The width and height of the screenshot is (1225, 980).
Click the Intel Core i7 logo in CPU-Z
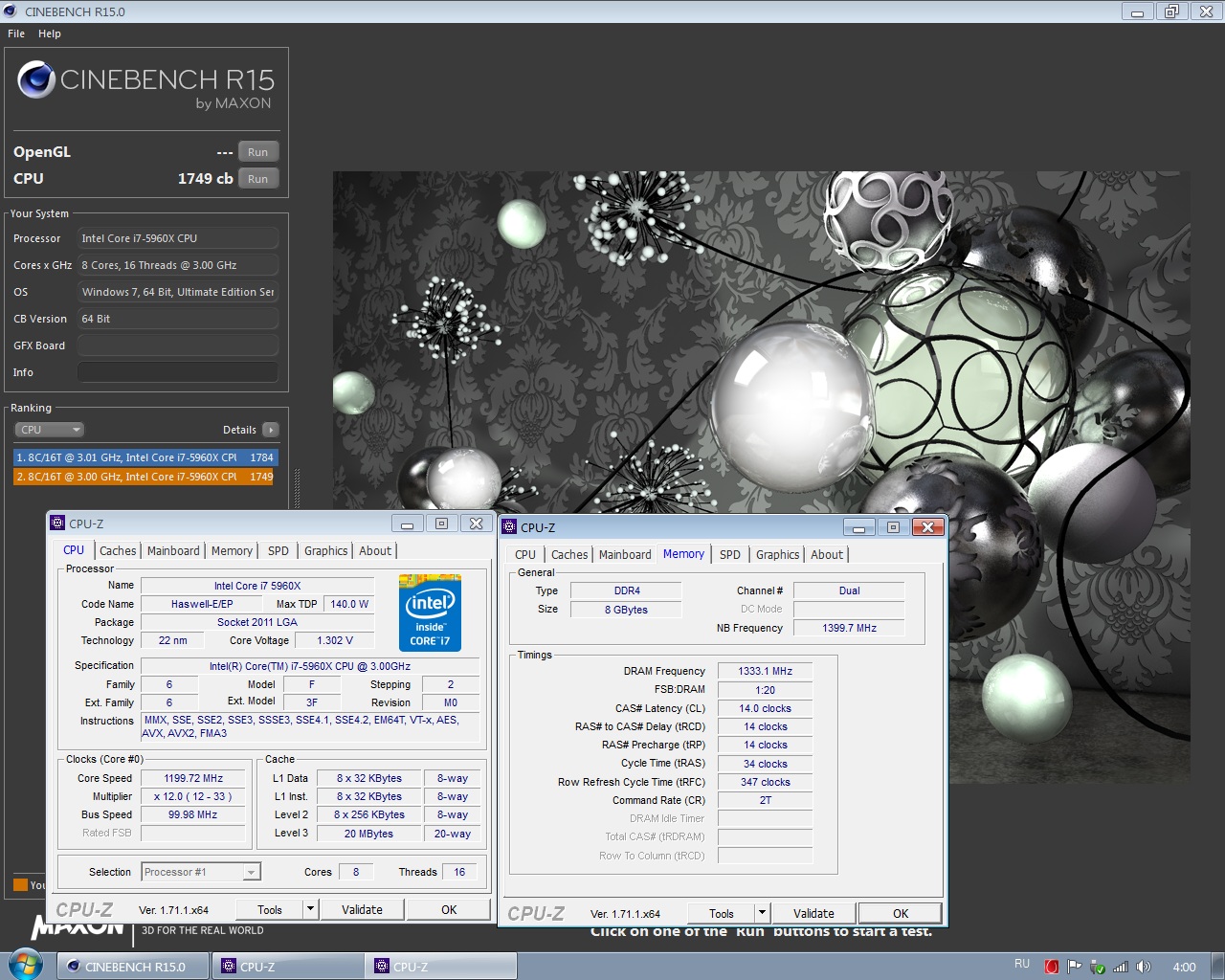pyautogui.click(x=430, y=612)
